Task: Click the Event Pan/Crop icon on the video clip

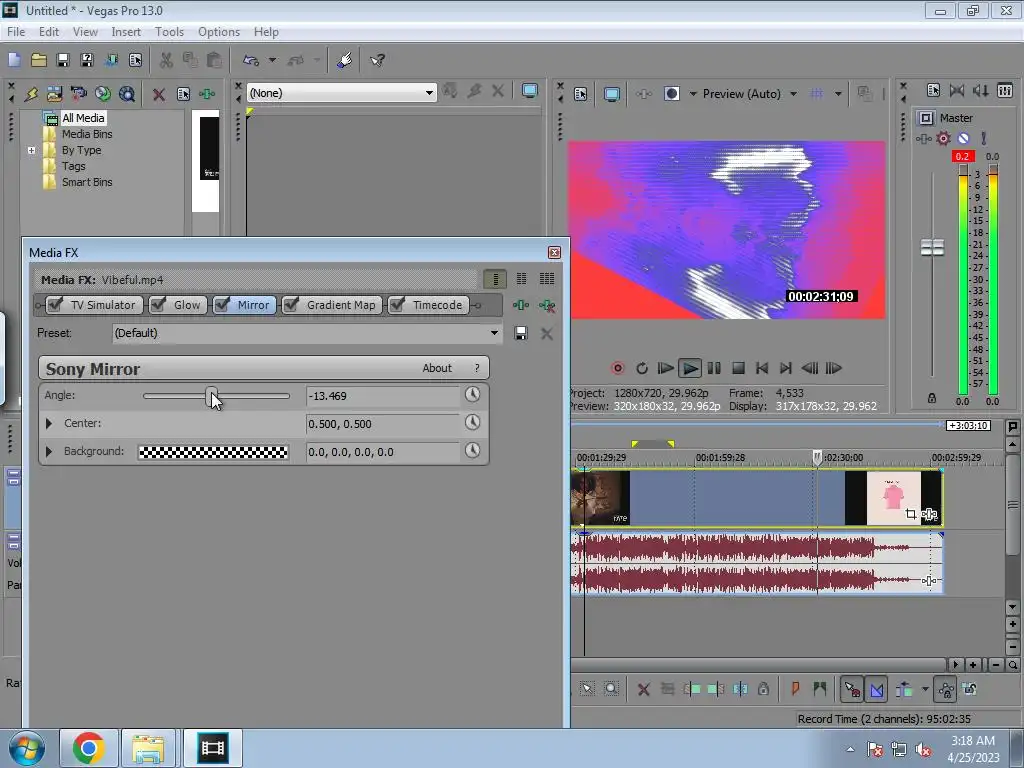Action: [911, 515]
